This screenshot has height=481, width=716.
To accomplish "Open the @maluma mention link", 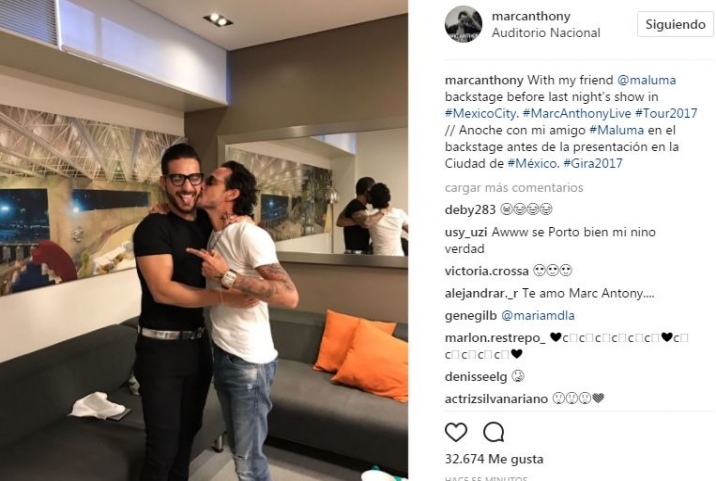I will 646,80.
